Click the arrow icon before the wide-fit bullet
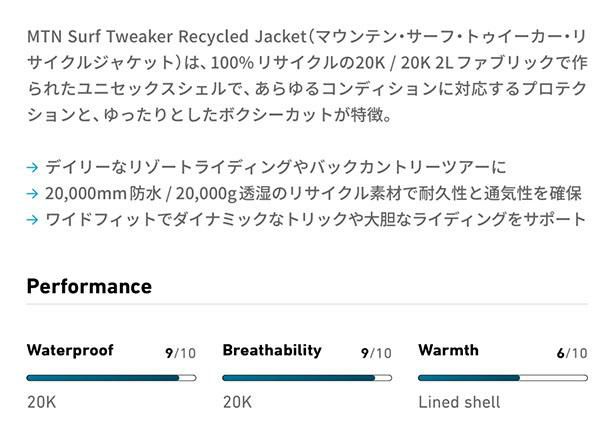 [32, 219]
